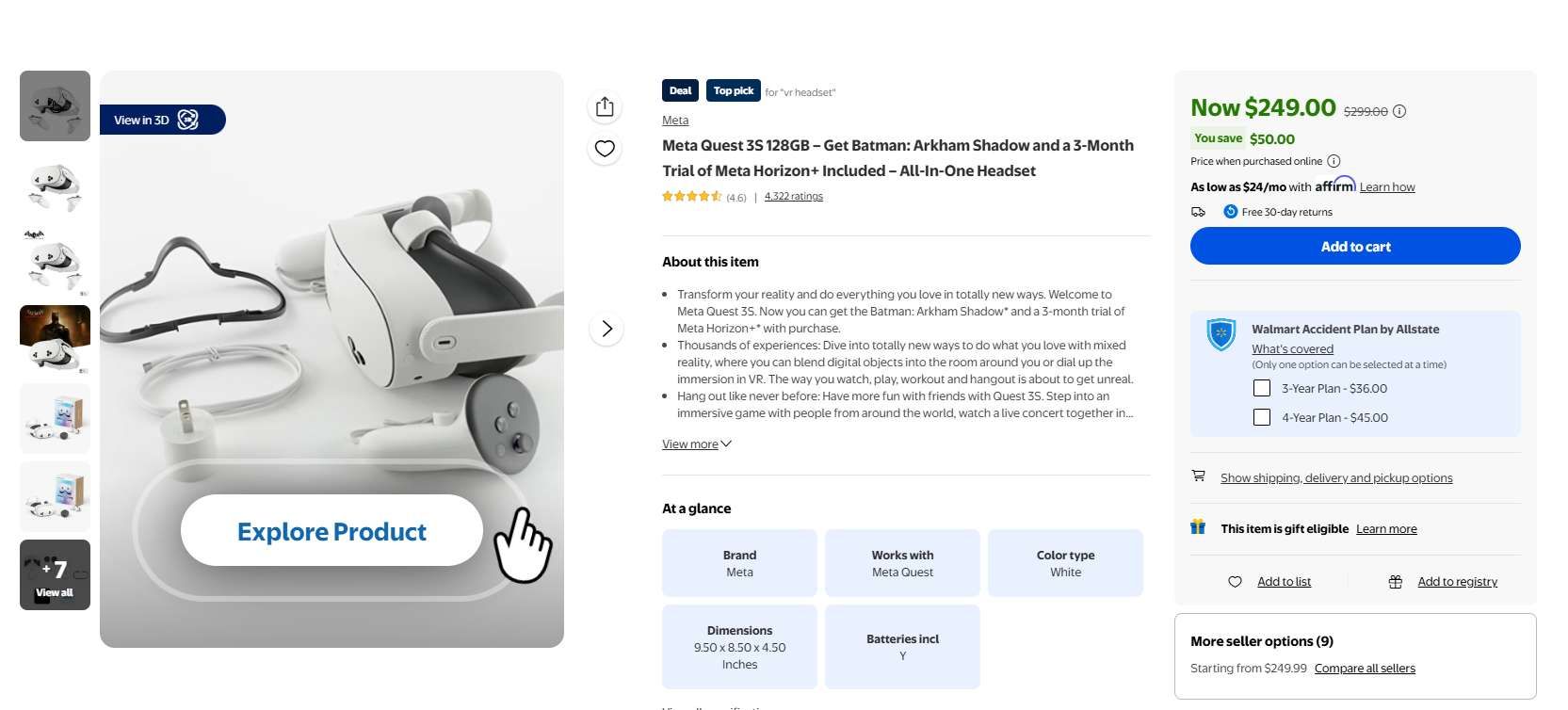
Task: Select the first product thumbnail
Action: [56, 105]
